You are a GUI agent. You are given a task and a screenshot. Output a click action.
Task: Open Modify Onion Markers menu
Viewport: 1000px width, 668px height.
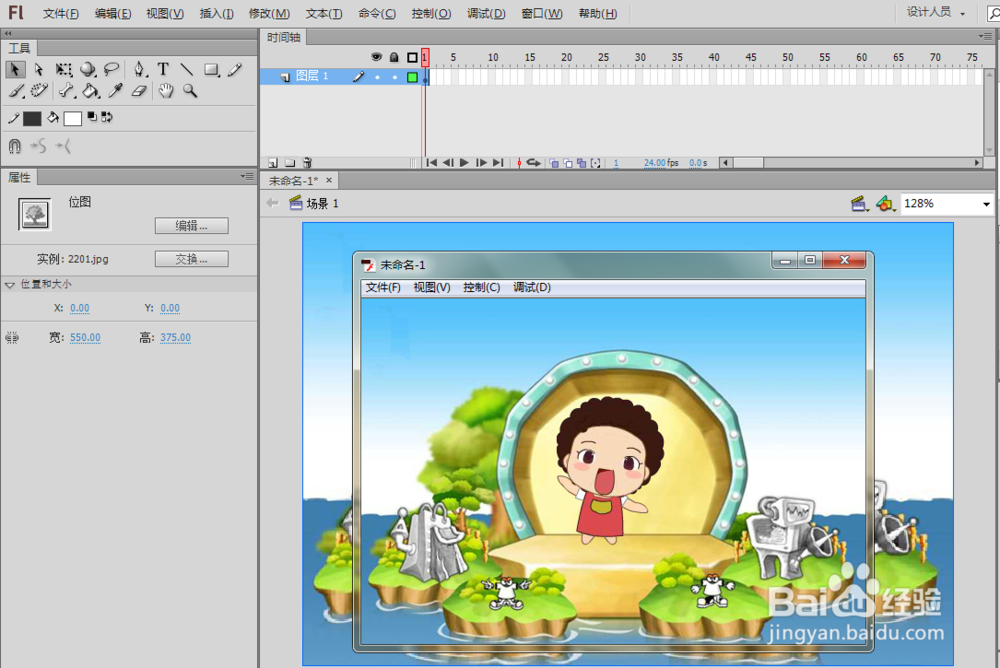(x=596, y=163)
